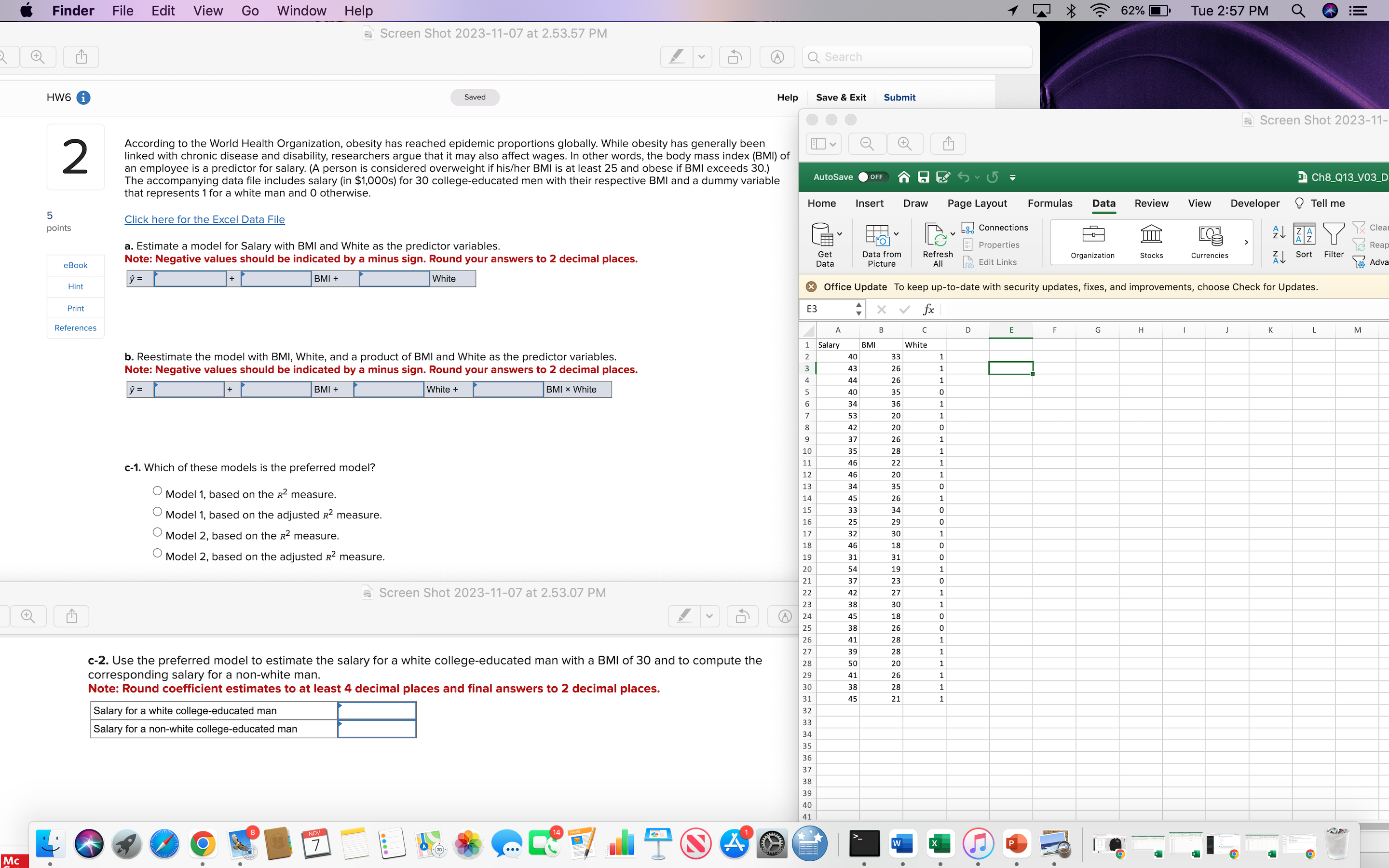Expand Data from Picture dropdown arrow
Screen dimensions: 1389x868
[896, 234]
